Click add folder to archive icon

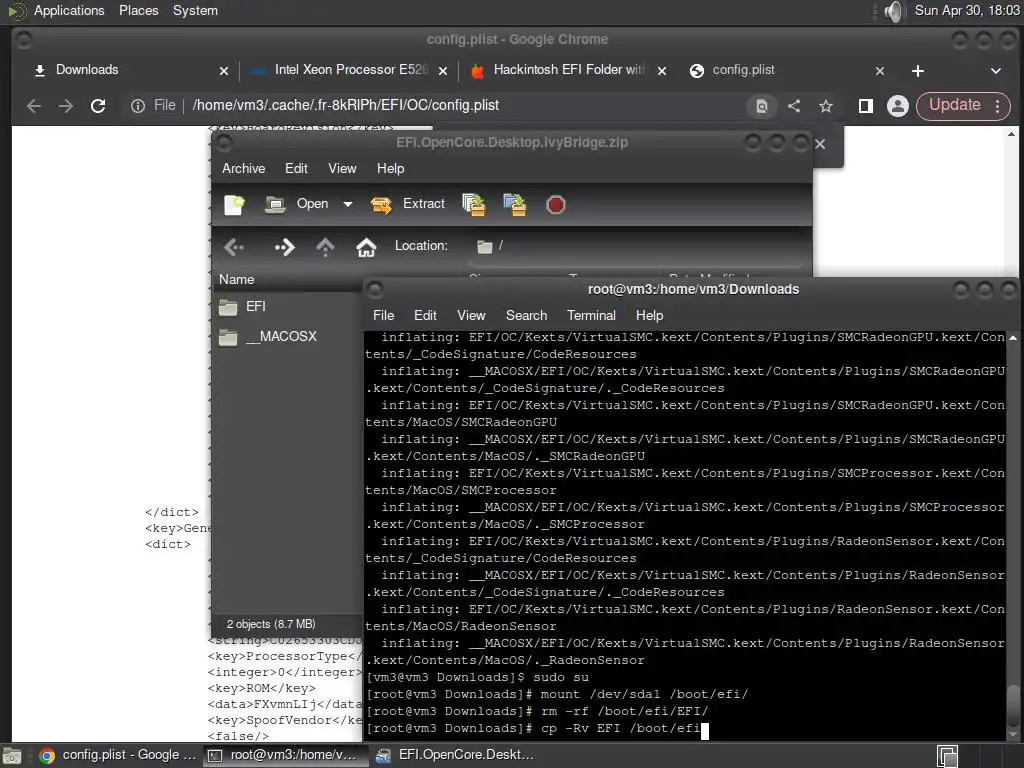(515, 204)
